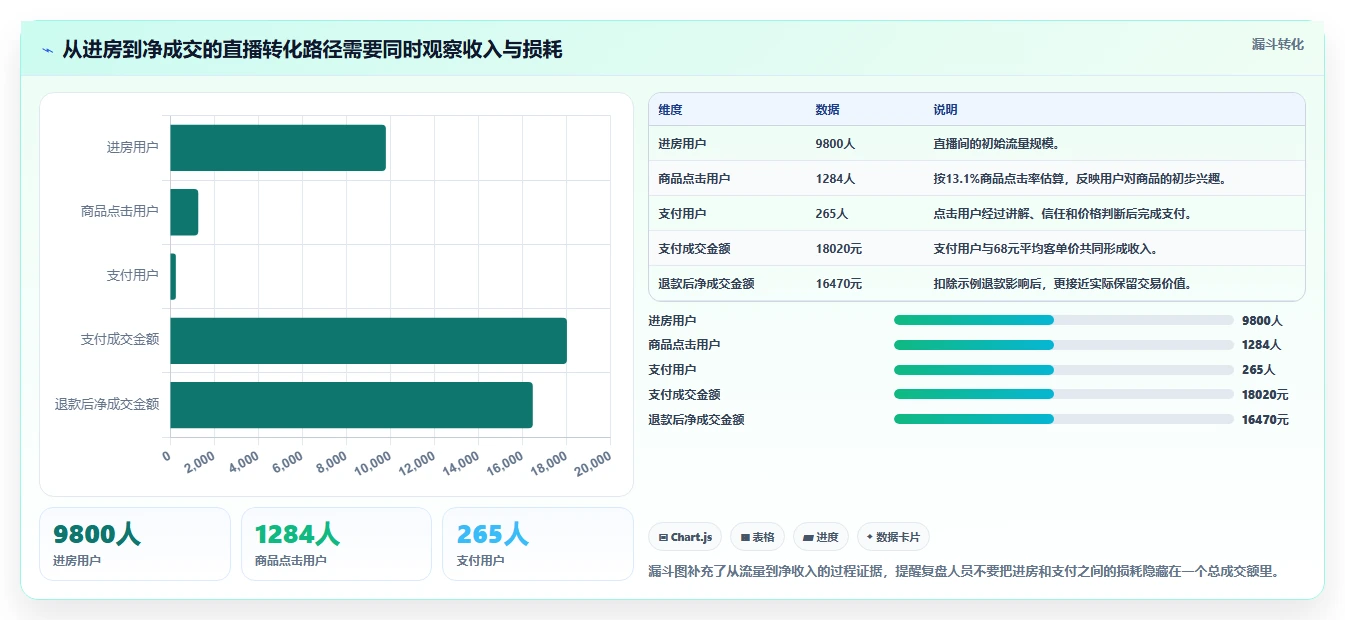The height and width of the screenshot is (620, 1345).
Task: Click the 漏斗转化 tag in header
Action: (x=1277, y=45)
